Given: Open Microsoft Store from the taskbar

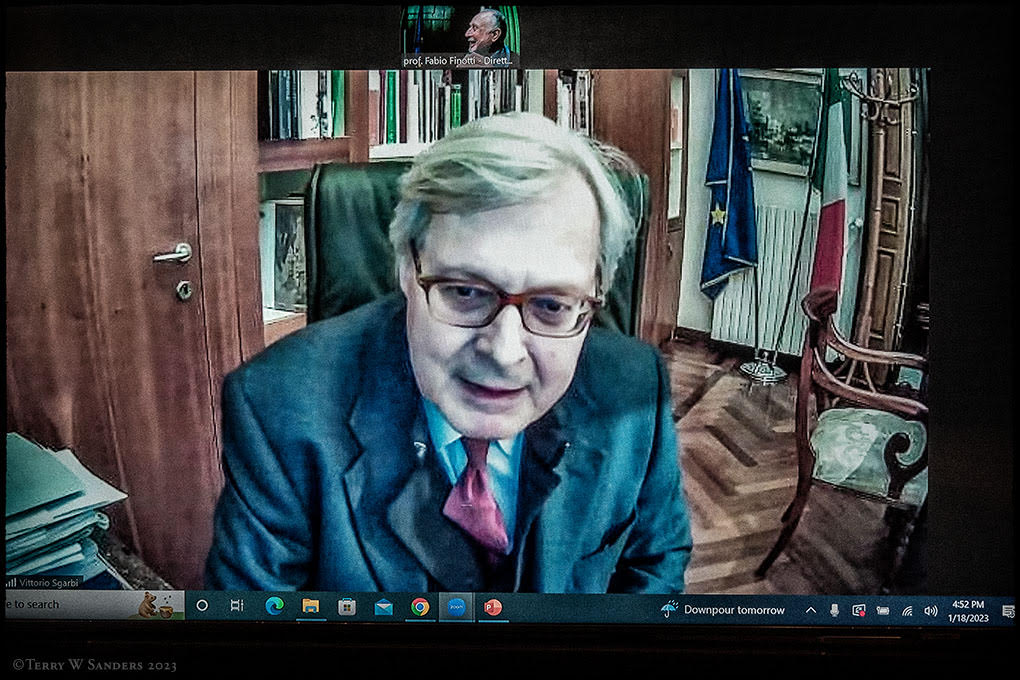Looking at the screenshot, I should click(x=347, y=606).
